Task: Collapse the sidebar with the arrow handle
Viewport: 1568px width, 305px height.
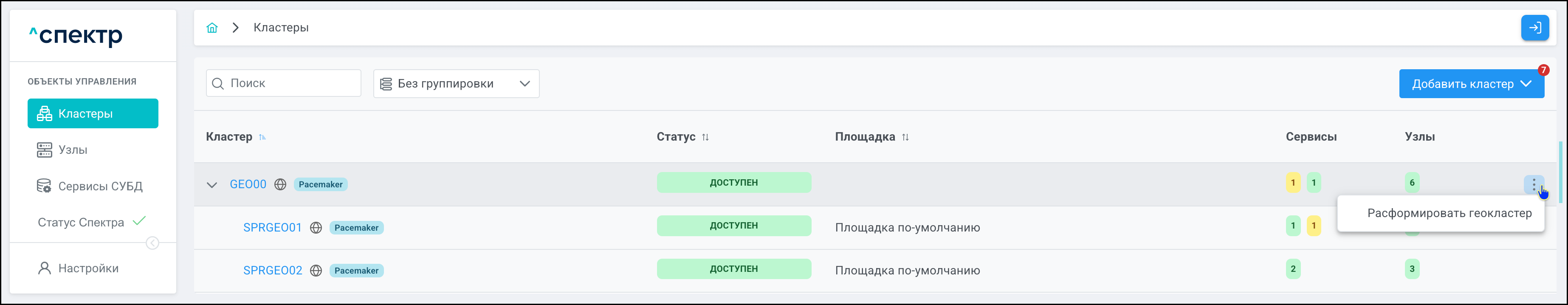Action: (153, 243)
